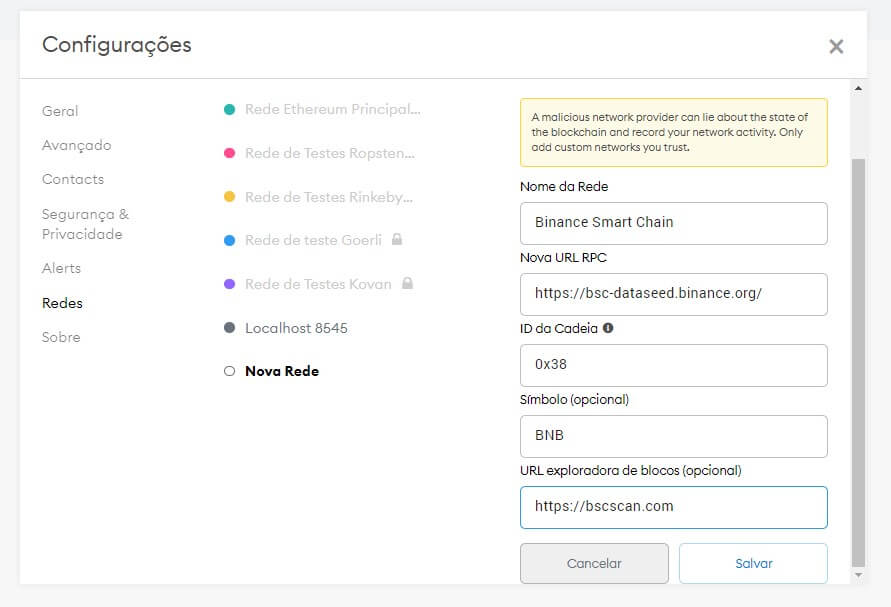Pick the Rede de teste Goerli network
The width and height of the screenshot is (891, 607).
pyautogui.click(x=314, y=240)
